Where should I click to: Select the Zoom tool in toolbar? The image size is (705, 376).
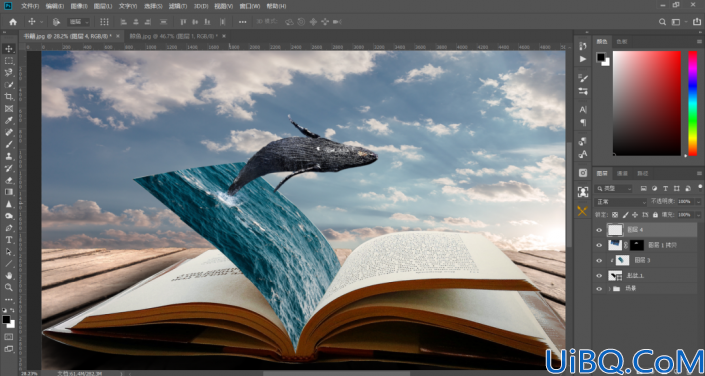tap(9, 287)
